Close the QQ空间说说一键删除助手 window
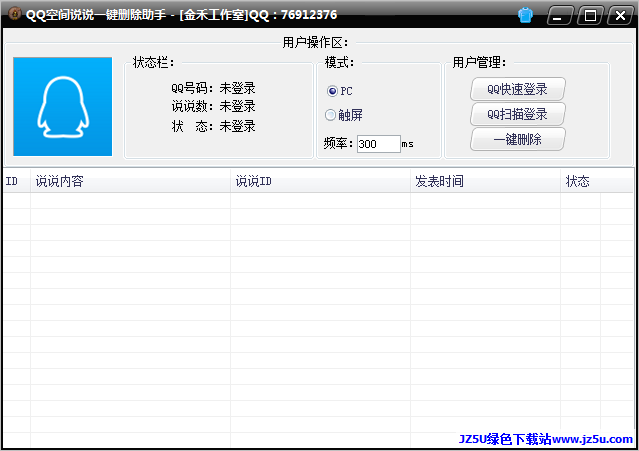The width and height of the screenshot is (639, 451). click(x=620, y=16)
